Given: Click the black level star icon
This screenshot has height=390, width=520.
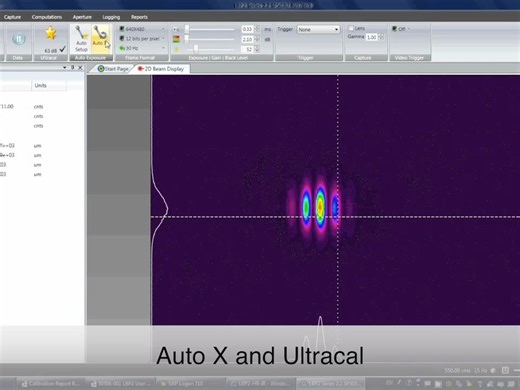Looking at the screenshot, I should pos(176,49).
